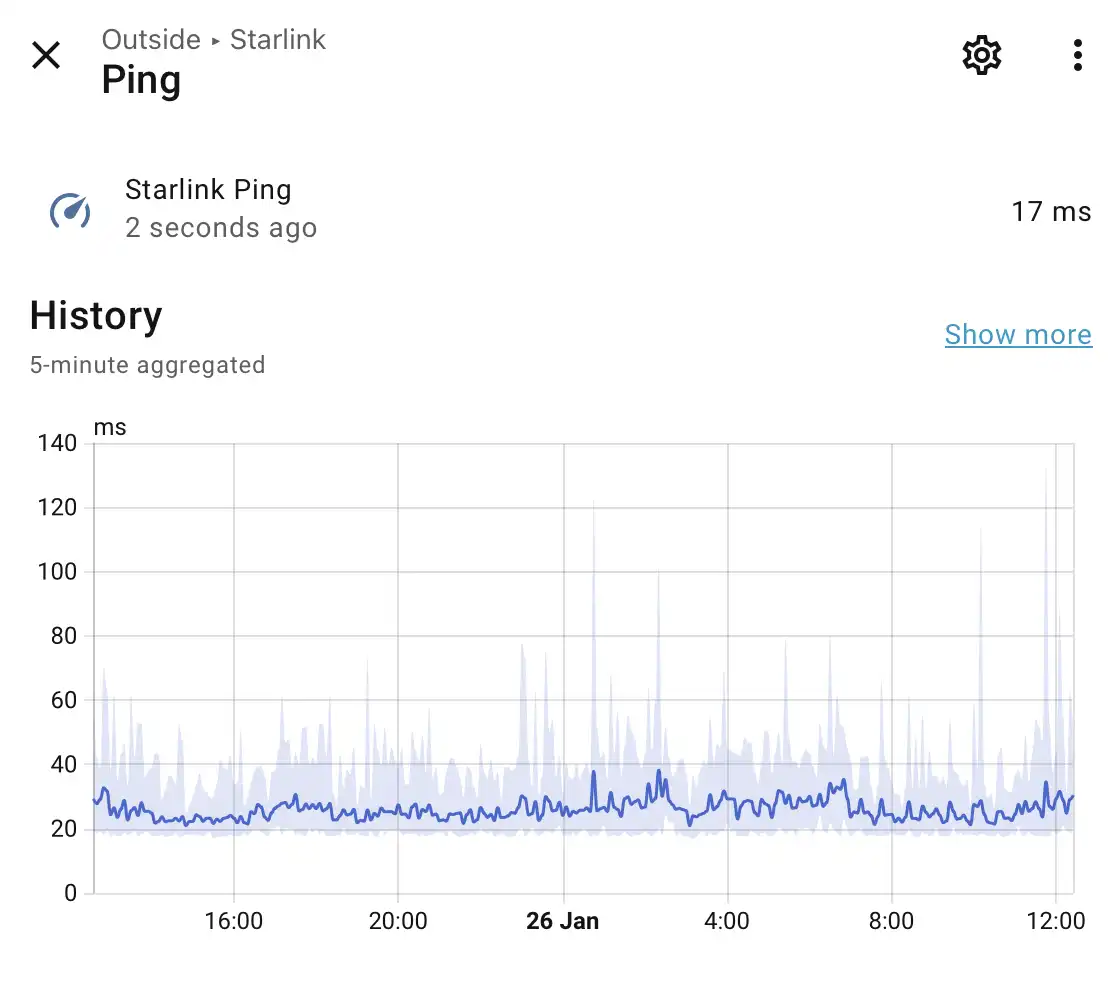Click the '2 seconds ago' timestamp
Screen dimensions: 1112x990
pos(221,228)
